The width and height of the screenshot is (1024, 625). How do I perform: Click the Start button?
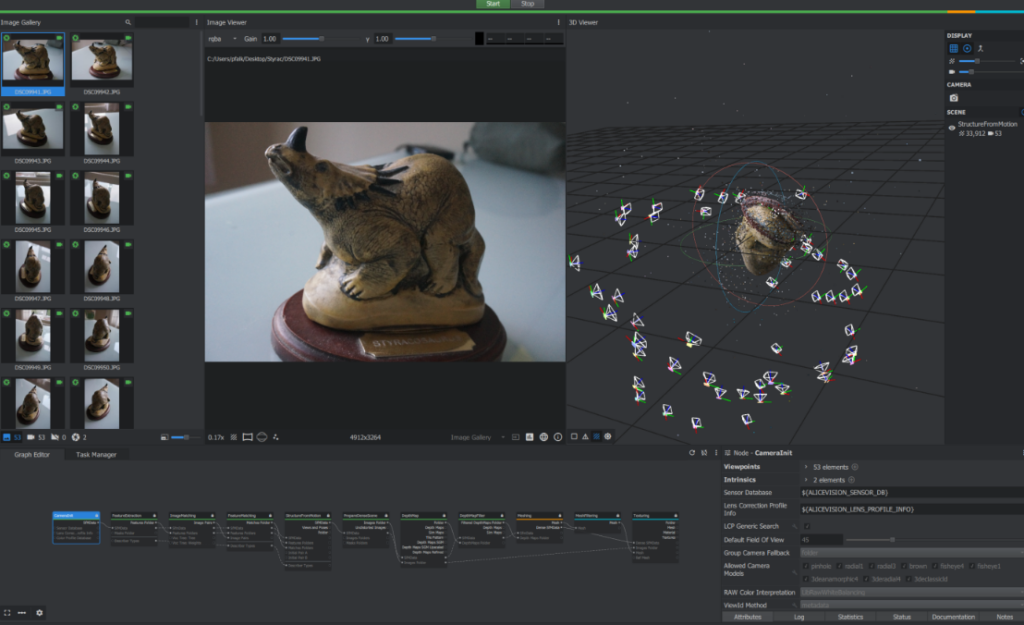(x=493, y=4)
